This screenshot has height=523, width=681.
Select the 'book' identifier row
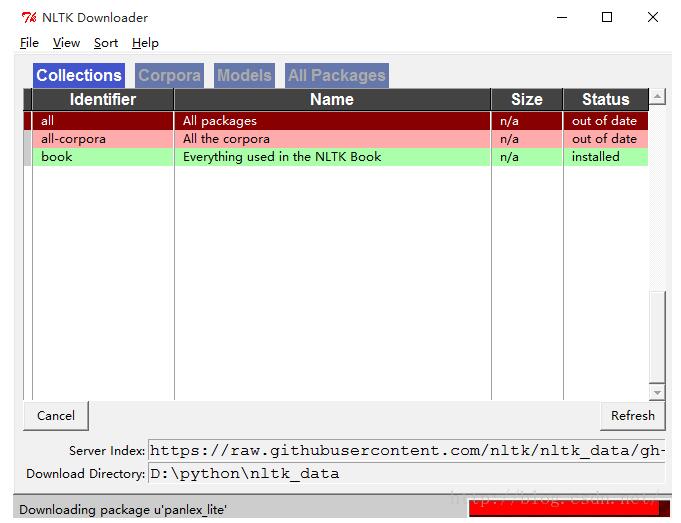pos(102,157)
